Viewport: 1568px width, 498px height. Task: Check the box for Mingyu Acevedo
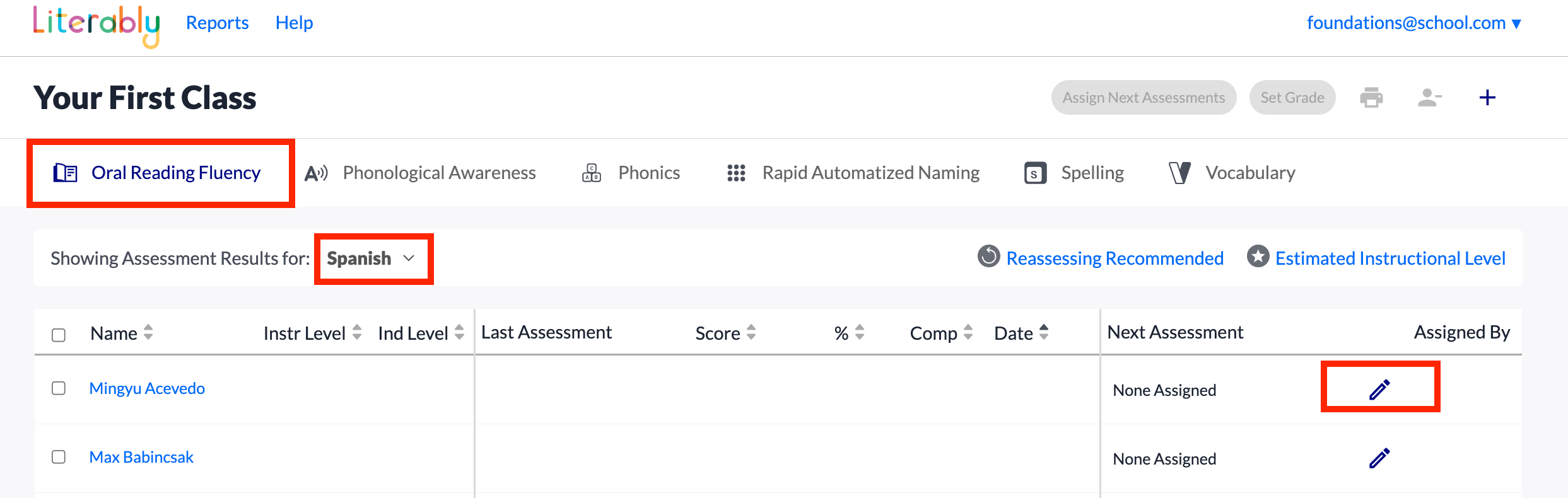coord(59,388)
